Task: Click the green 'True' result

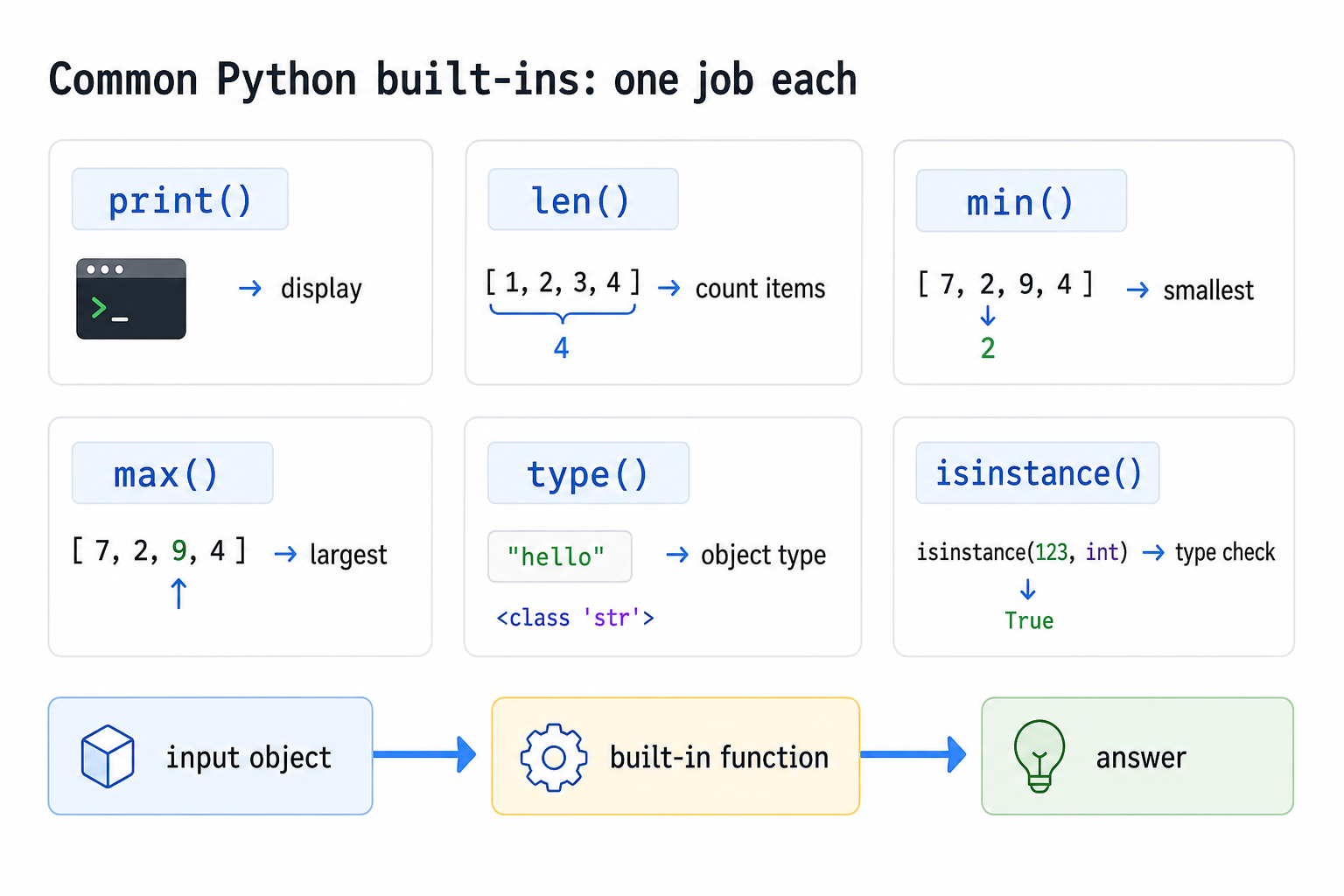Action: (x=1029, y=620)
